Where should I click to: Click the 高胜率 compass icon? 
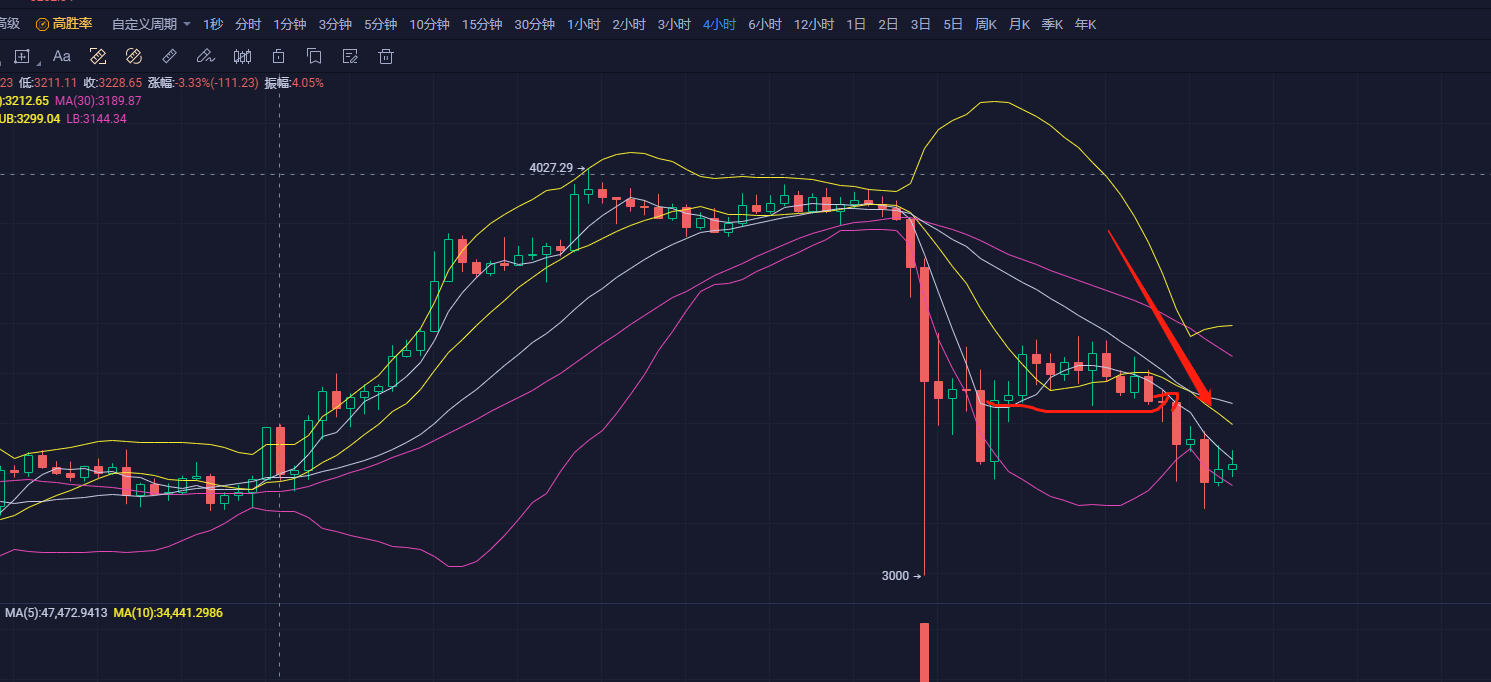coord(42,23)
